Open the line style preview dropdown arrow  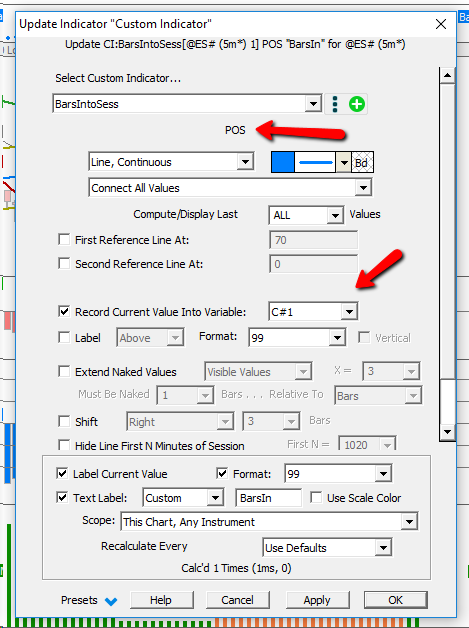(x=343, y=162)
